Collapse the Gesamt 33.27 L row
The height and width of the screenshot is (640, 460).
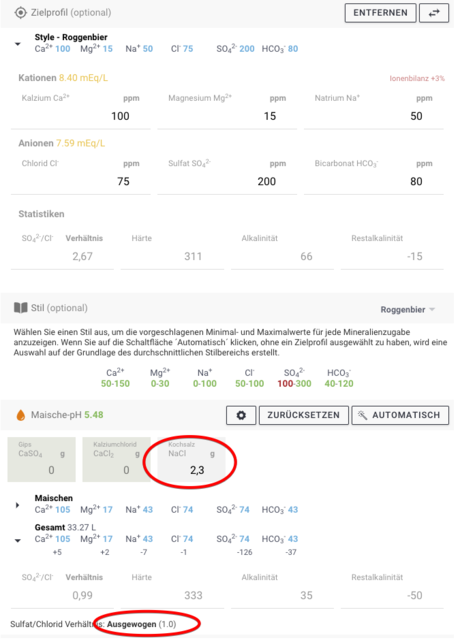pos(18,540)
